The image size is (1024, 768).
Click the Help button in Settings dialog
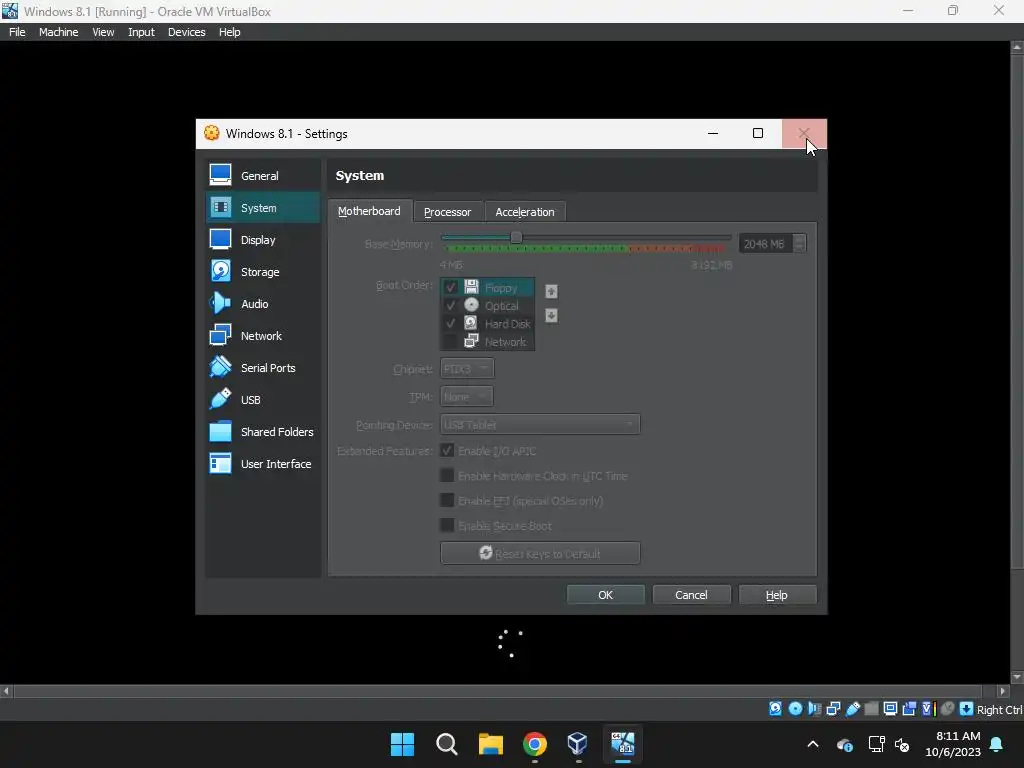coord(776,595)
